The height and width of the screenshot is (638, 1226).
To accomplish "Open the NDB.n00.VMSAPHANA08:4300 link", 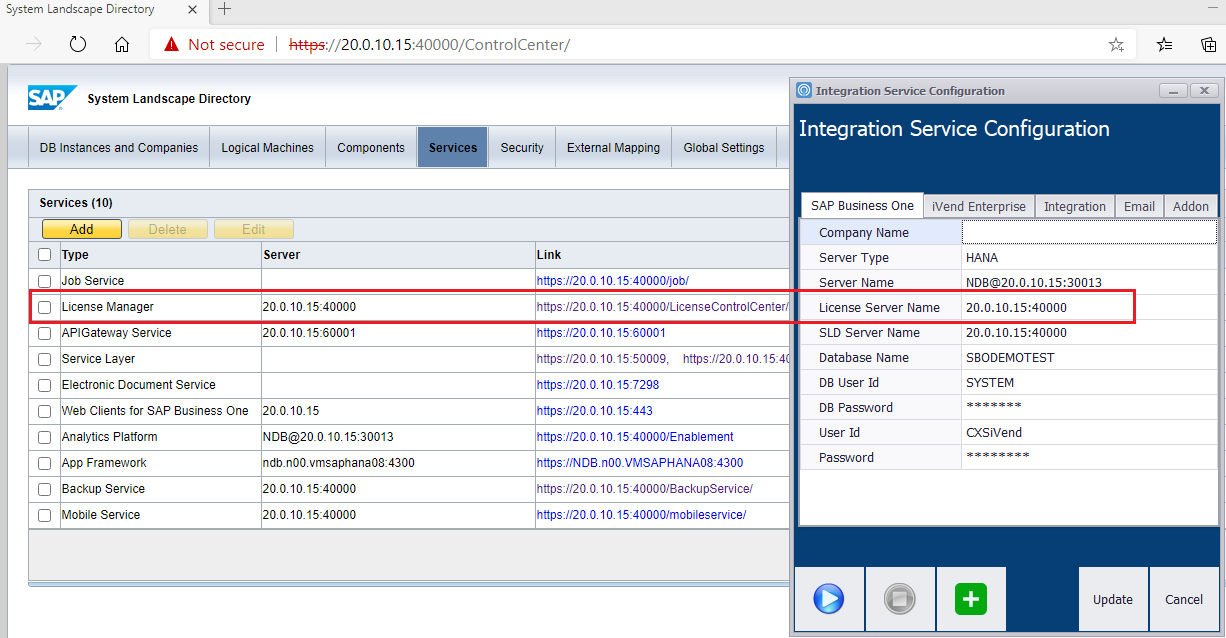I will [x=640, y=463].
